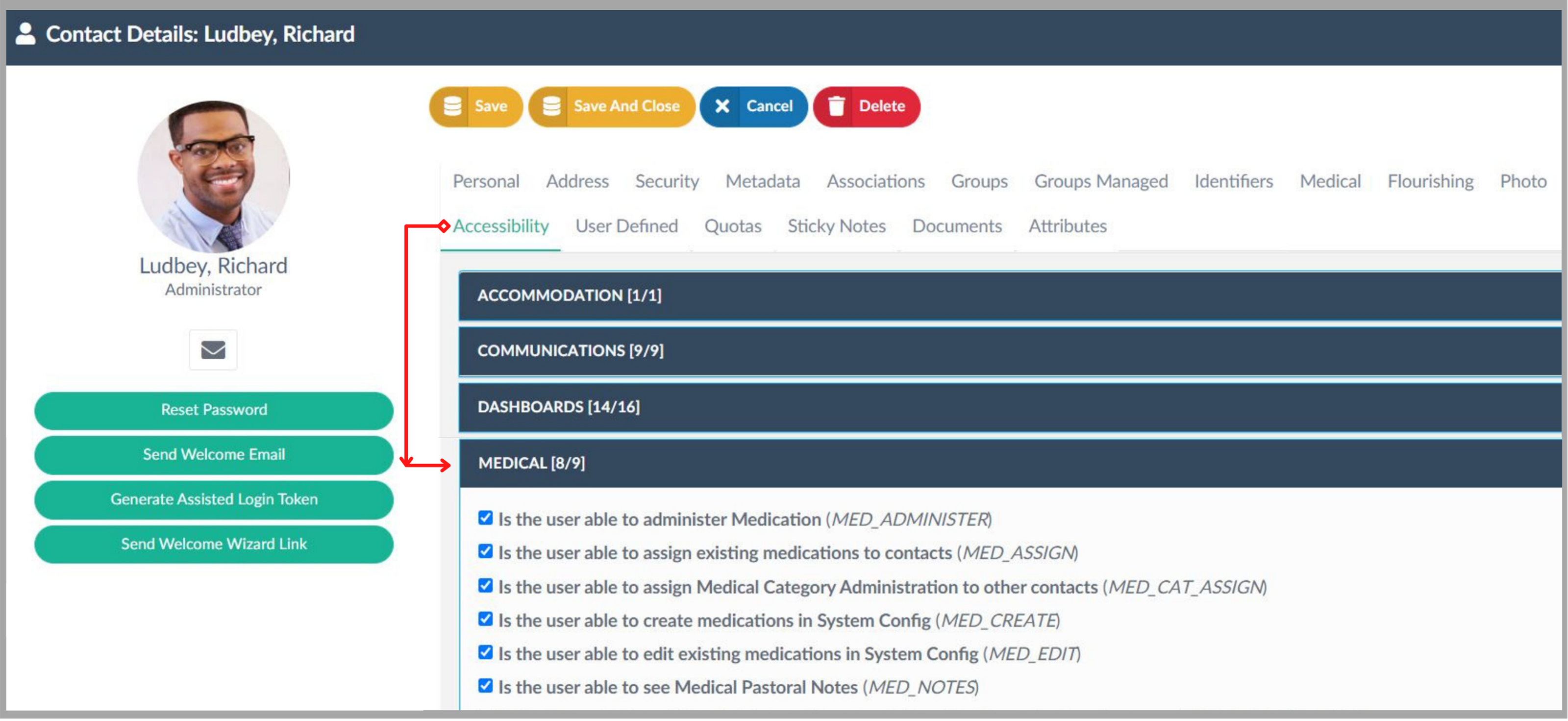Image resolution: width=1568 pixels, height=721 pixels.
Task: Click the person icon in Contact Details header
Action: tap(25, 34)
